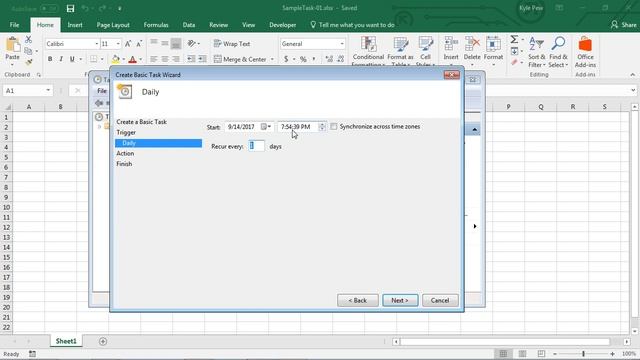Toggle Bold formatting
Screen dimensions: 640x360
(x=50, y=59)
